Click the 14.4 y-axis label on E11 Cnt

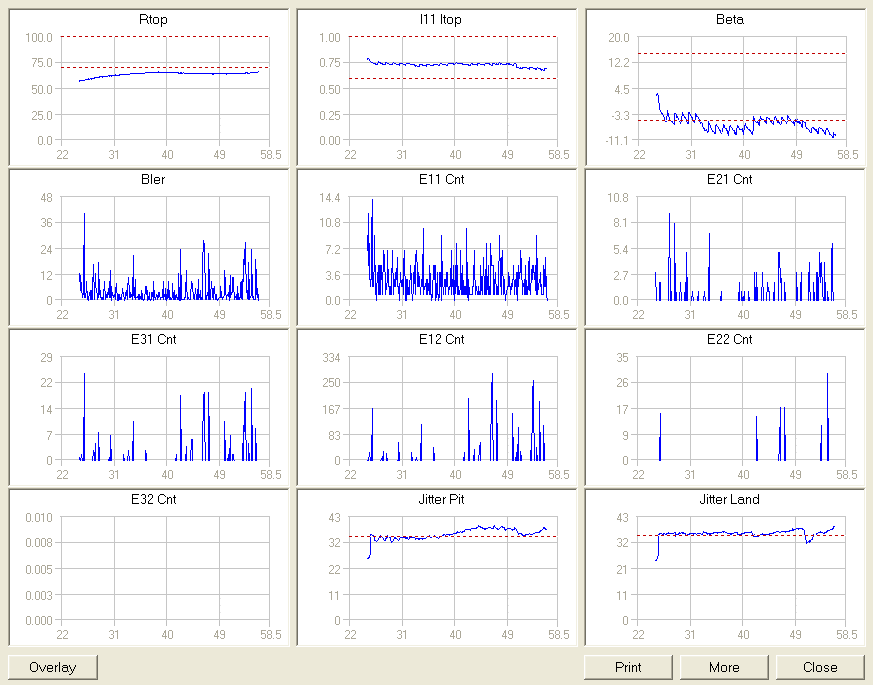click(x=332, y=197)
